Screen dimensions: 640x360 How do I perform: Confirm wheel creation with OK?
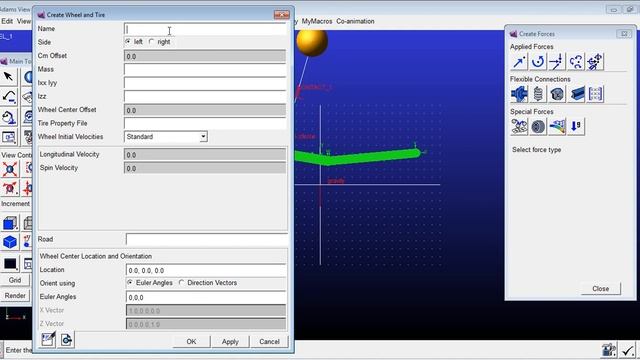pyautogui.click(x=191, y=342)
